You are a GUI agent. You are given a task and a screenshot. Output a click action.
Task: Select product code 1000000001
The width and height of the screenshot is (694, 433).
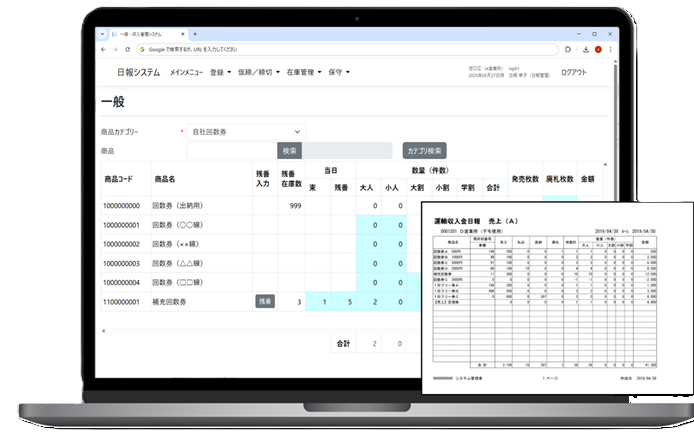(121, 225)
